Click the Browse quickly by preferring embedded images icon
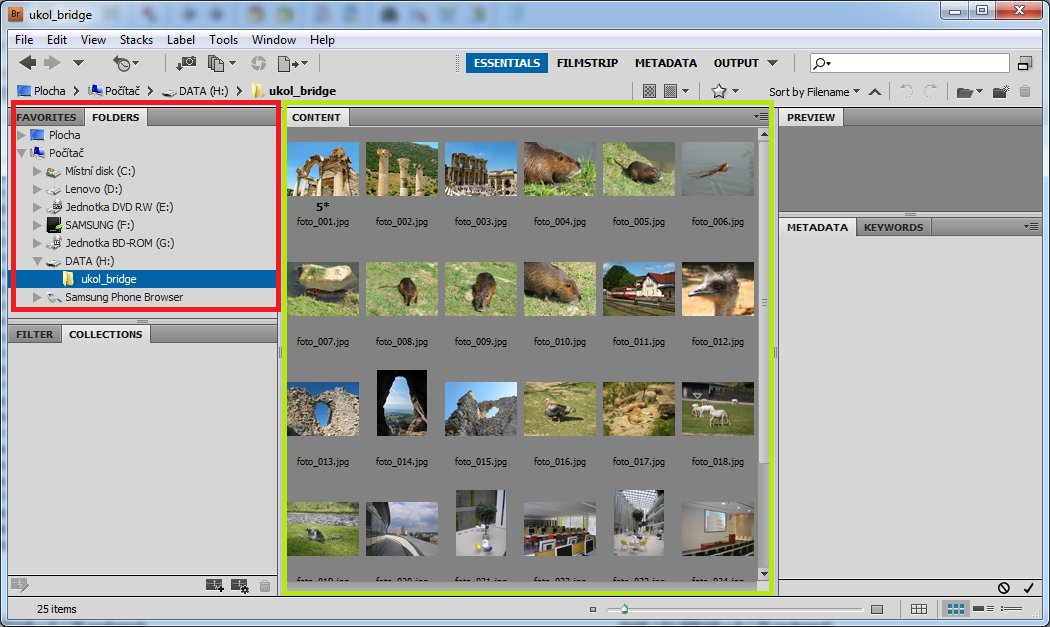 [x=650, y=91]
